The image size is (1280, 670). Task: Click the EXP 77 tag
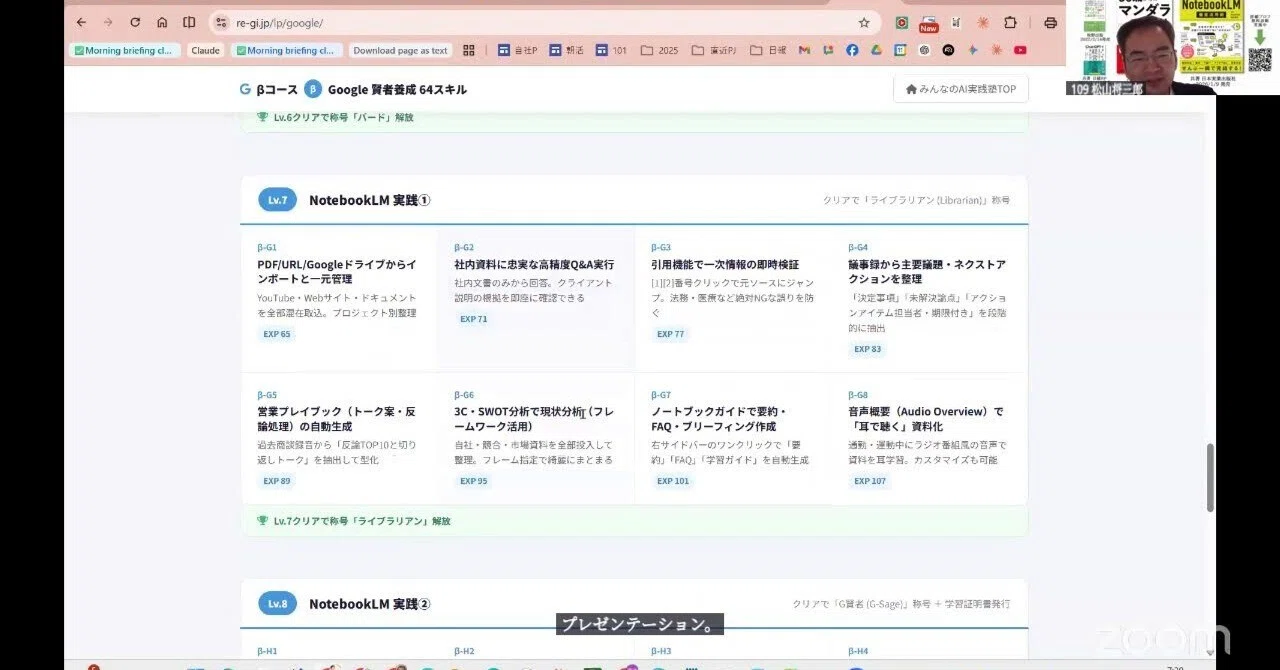click(x=671, y=334)
